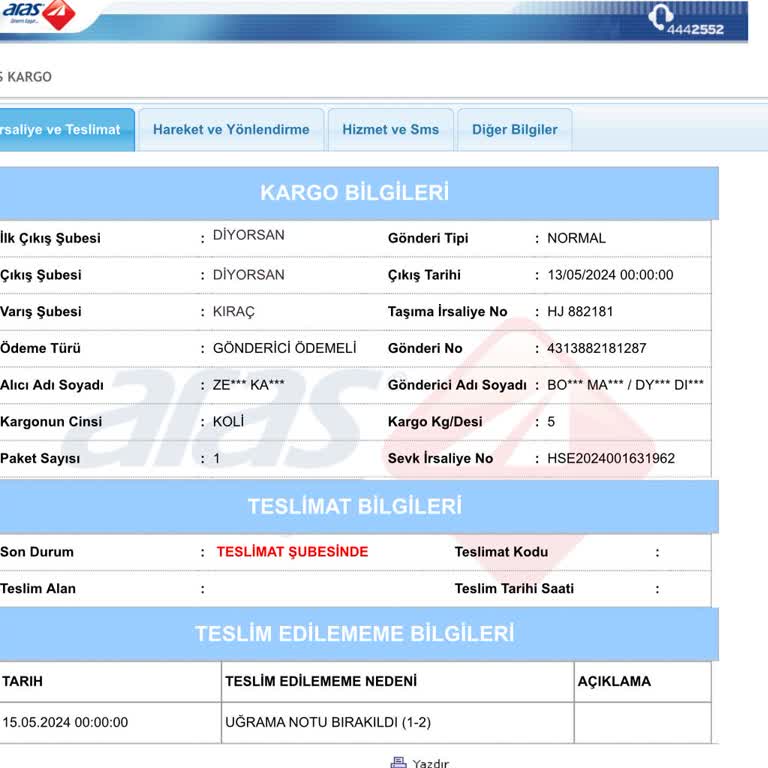768x768 pixels.
Task: Click the GÖNDERİCİ ÖDEMELİ payment value
Action: coord(284,348)
